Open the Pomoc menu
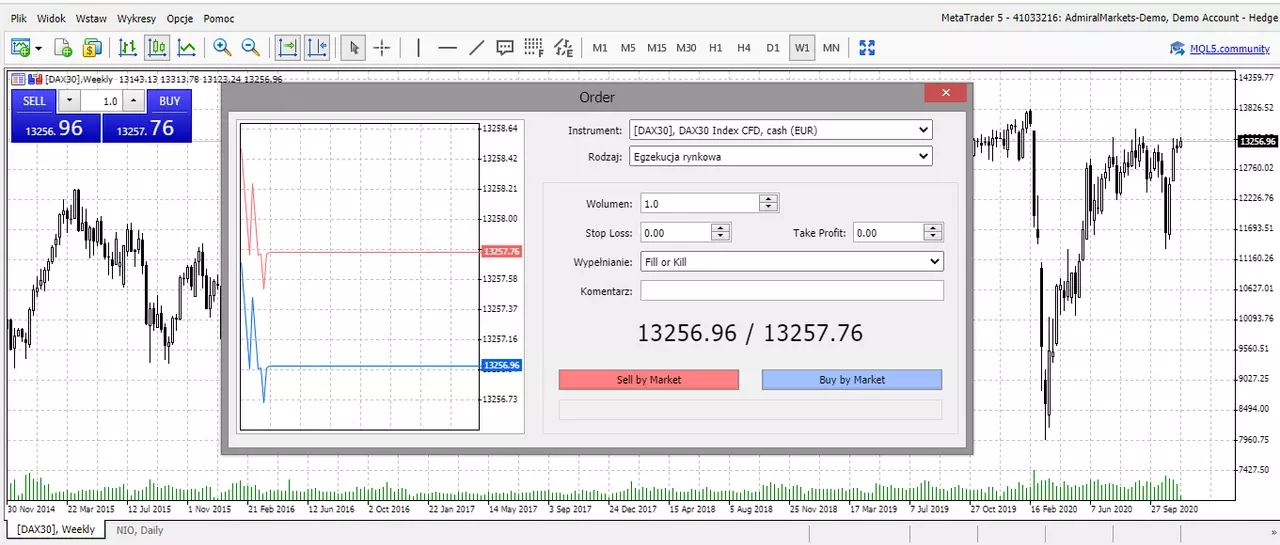The width and height of the screenshot is (1280, 545). (x=219, y=18)
